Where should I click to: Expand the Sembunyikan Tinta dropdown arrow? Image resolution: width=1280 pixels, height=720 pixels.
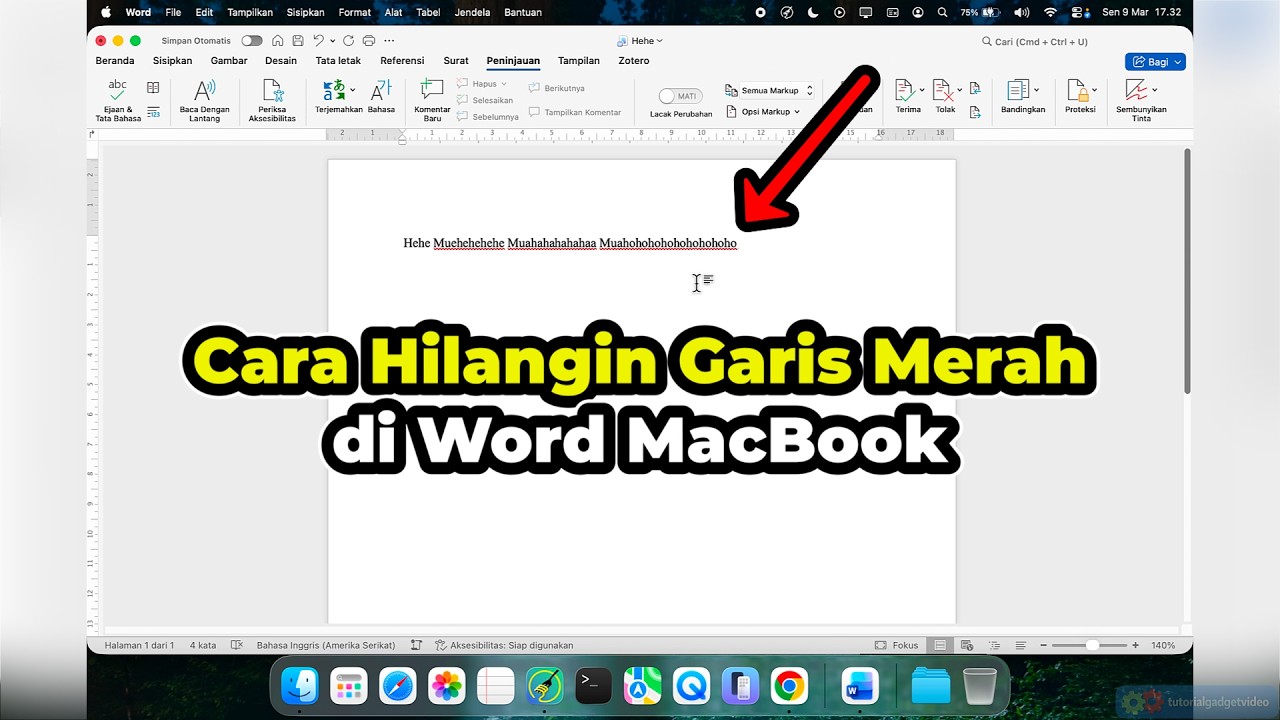pyautogui.click(x=1155, y=90)
